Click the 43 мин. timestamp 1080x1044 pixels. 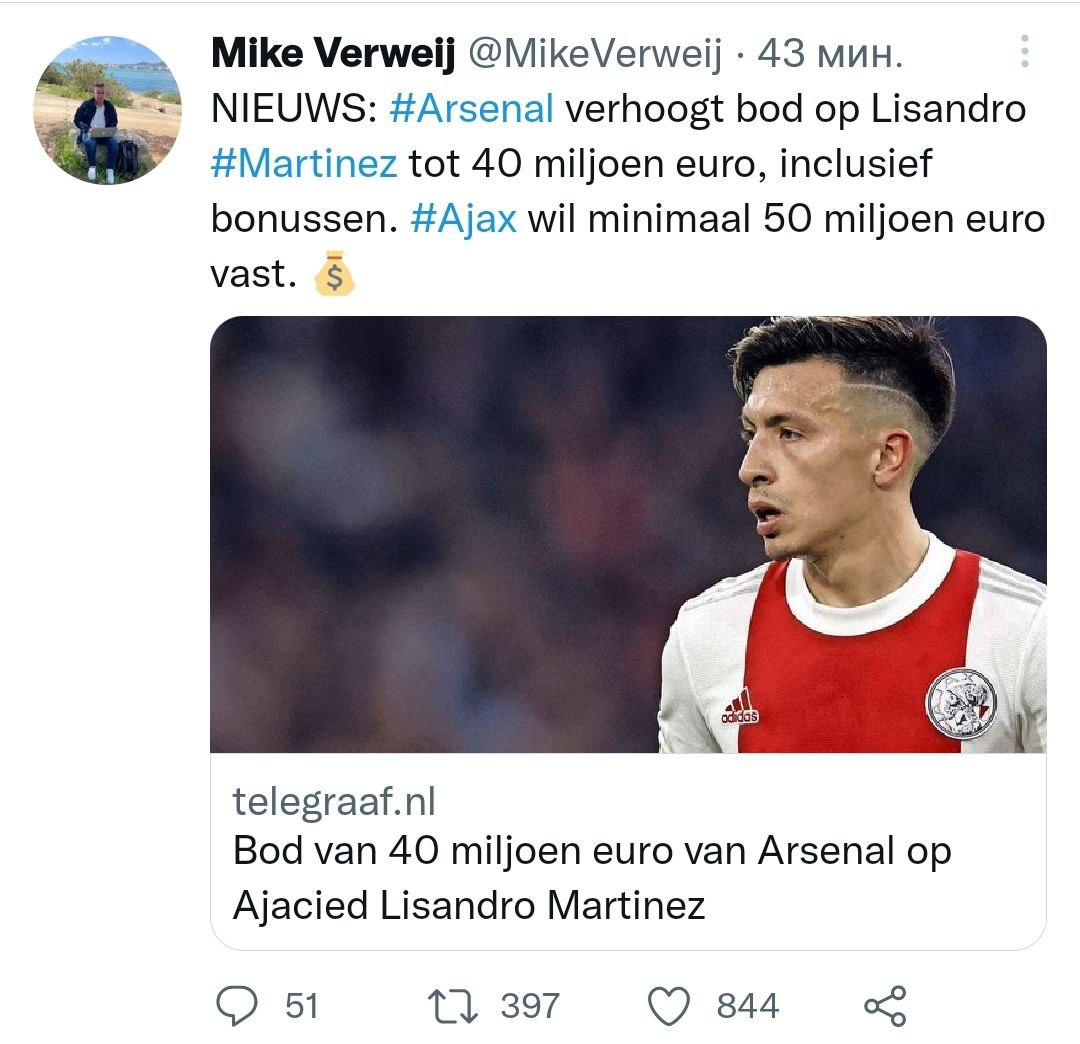tap(830, 56)
